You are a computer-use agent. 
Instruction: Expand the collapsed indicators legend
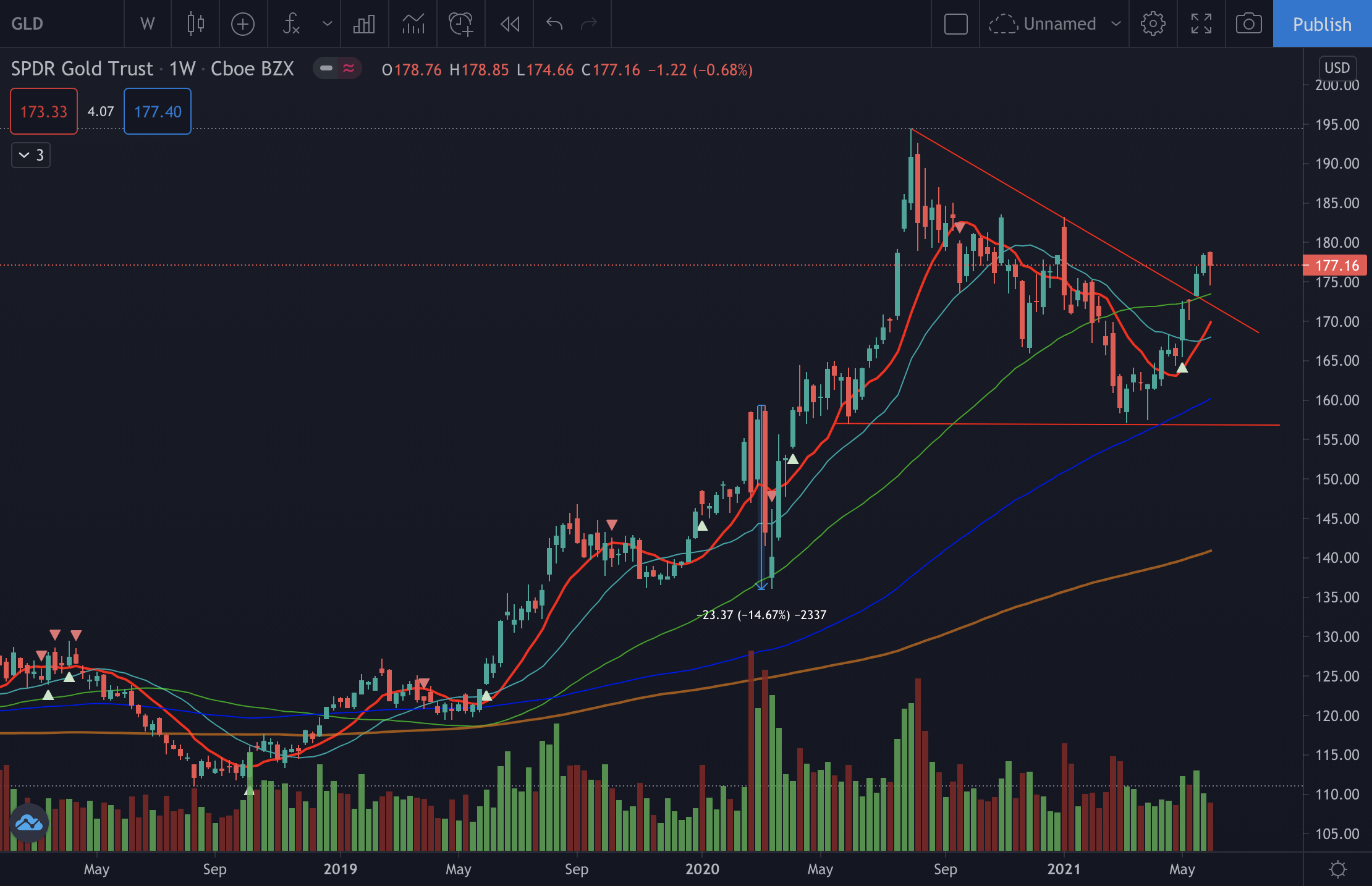[x=31, y=155]
